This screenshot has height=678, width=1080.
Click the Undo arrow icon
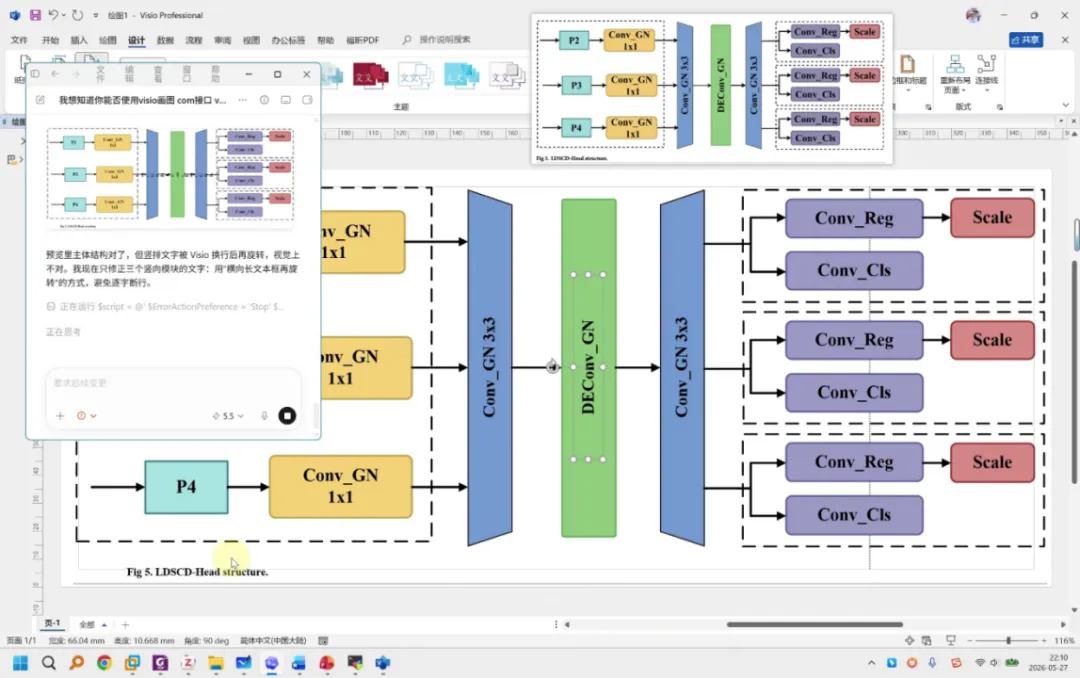coord(53,14)
